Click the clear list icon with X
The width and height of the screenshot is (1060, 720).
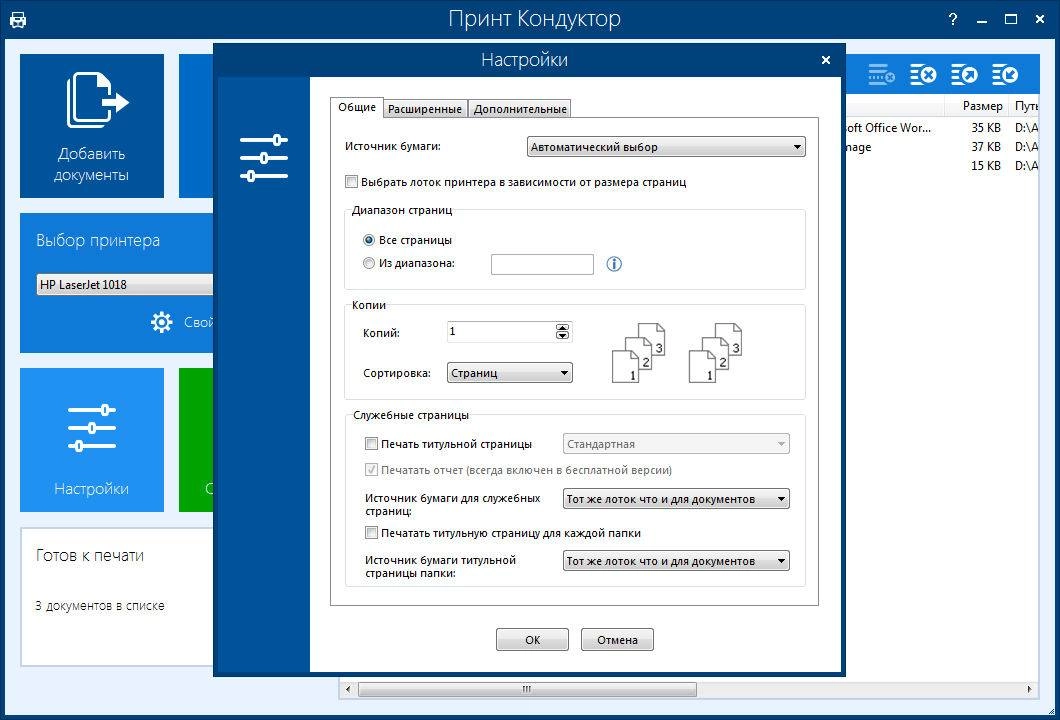tap(923, 74)
